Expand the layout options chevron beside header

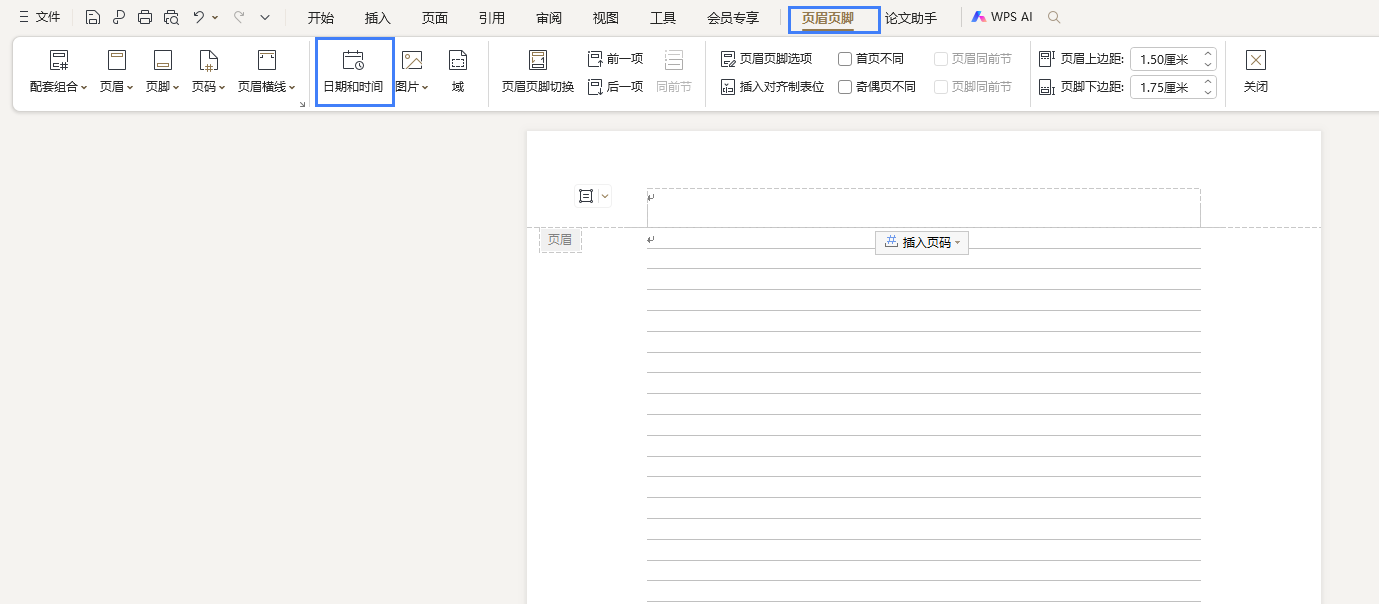click(604, 196)
